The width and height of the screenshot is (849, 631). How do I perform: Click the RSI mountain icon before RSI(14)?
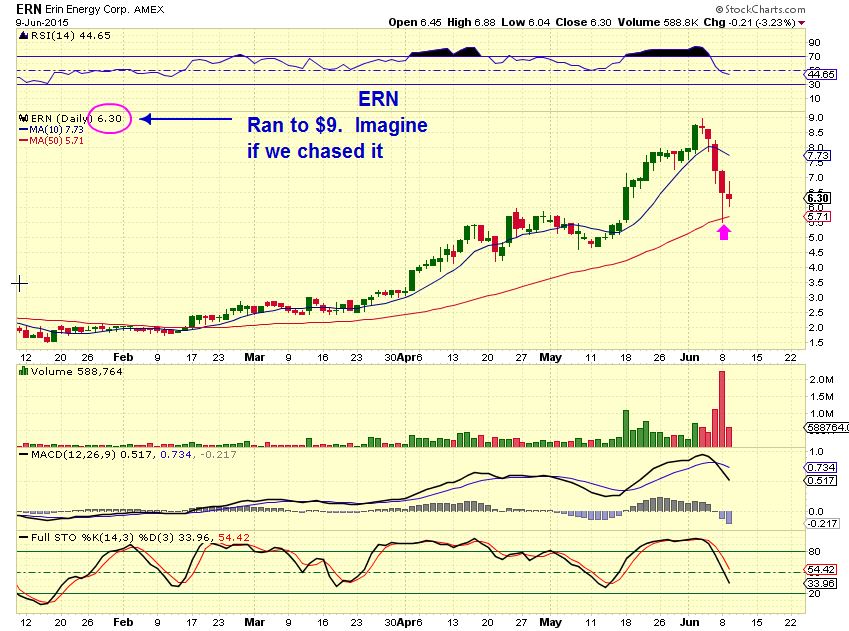pos(23,36)
